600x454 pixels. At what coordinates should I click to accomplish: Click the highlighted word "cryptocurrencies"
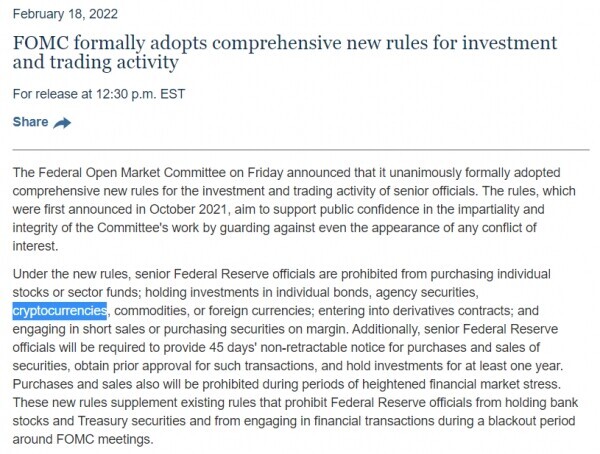click(x=59, y=310)
